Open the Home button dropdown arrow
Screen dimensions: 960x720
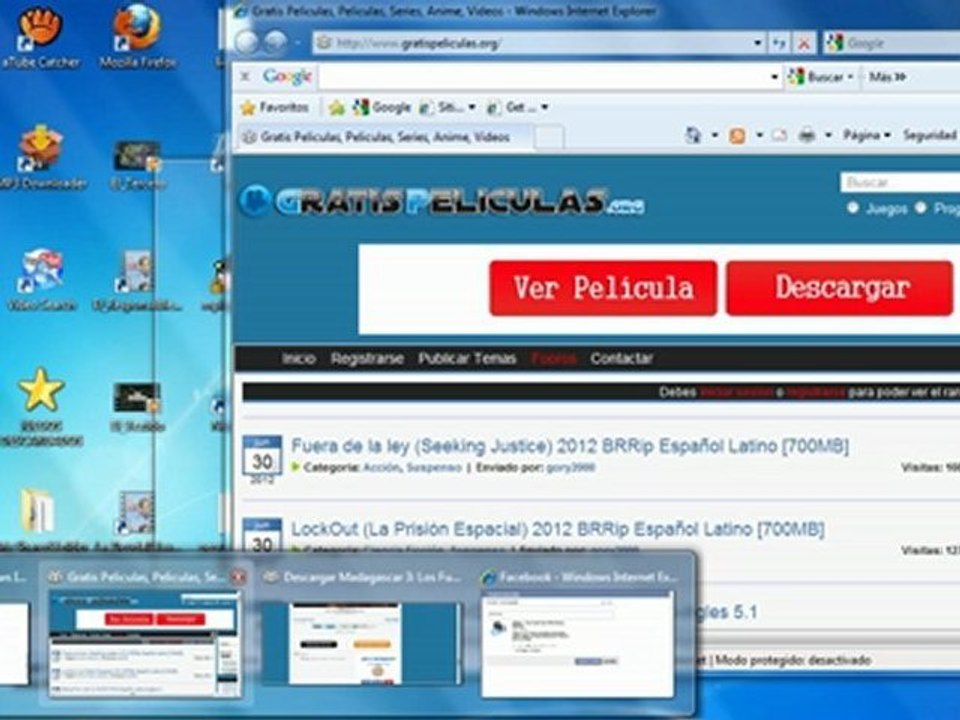714,135
